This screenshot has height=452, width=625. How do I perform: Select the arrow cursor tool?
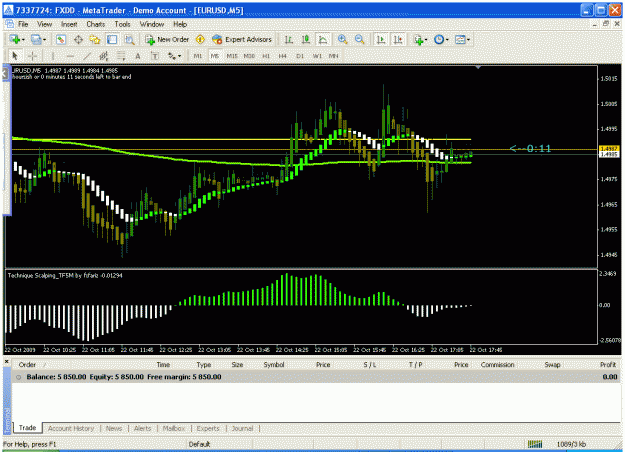click(15, 56)
